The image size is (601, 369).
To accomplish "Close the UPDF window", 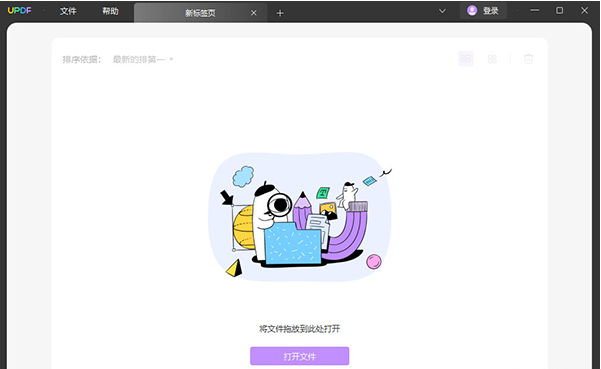I will pyautogui.click(x=584, y=10).
